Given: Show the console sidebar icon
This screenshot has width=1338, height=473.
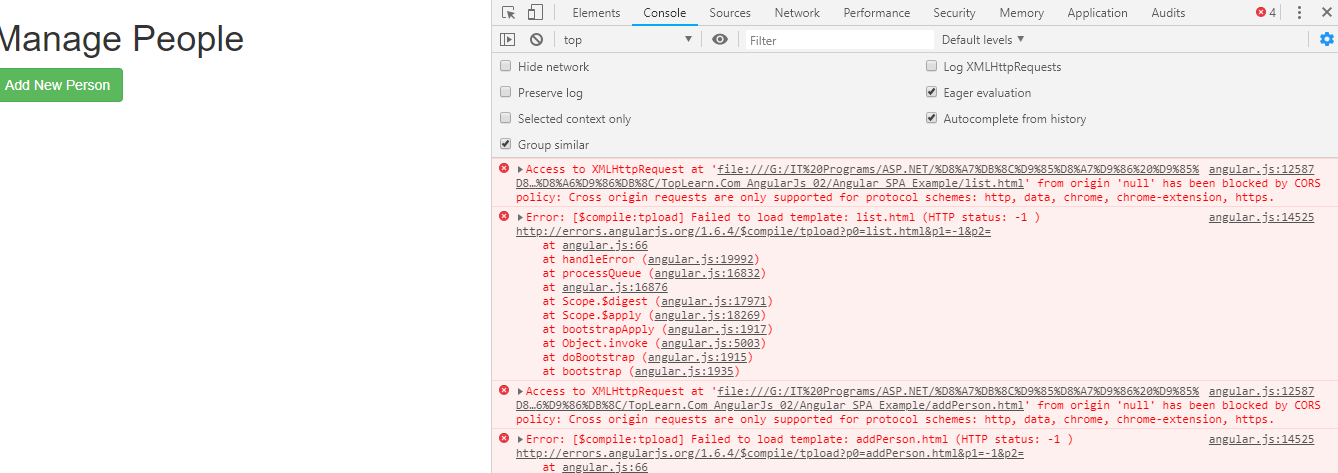Looking at the screenshot, I should (x=508, y=40).
